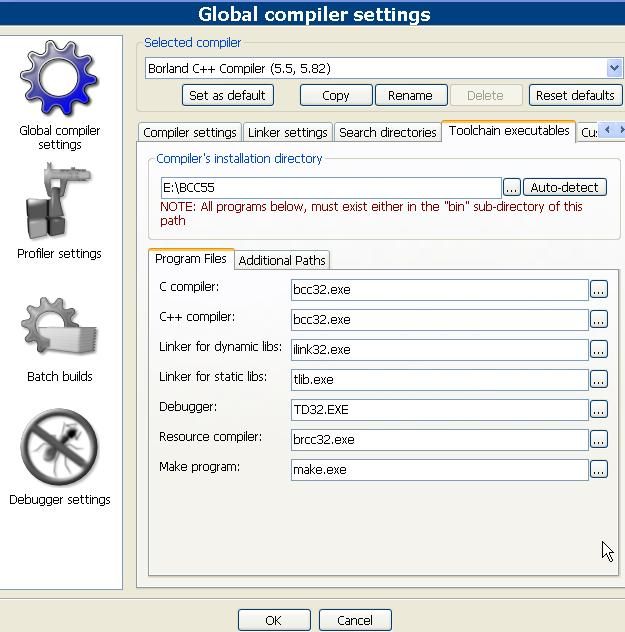Switch to Search directories tab
625x632 pixels.
(x=388, y=132)
